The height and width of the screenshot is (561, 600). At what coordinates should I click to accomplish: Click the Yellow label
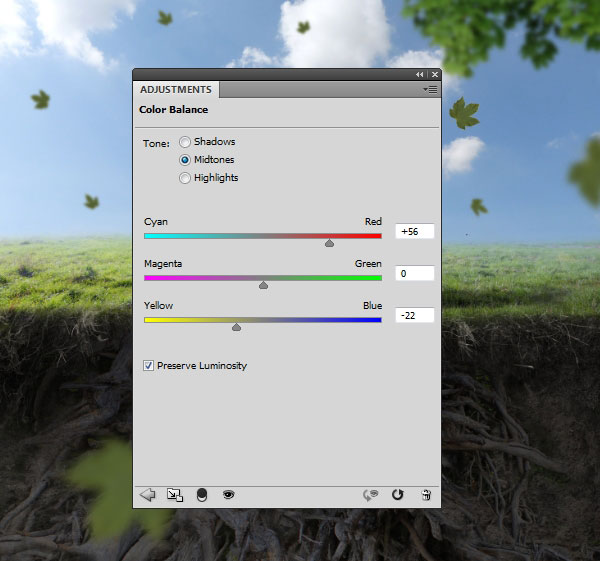coord(158,306)
